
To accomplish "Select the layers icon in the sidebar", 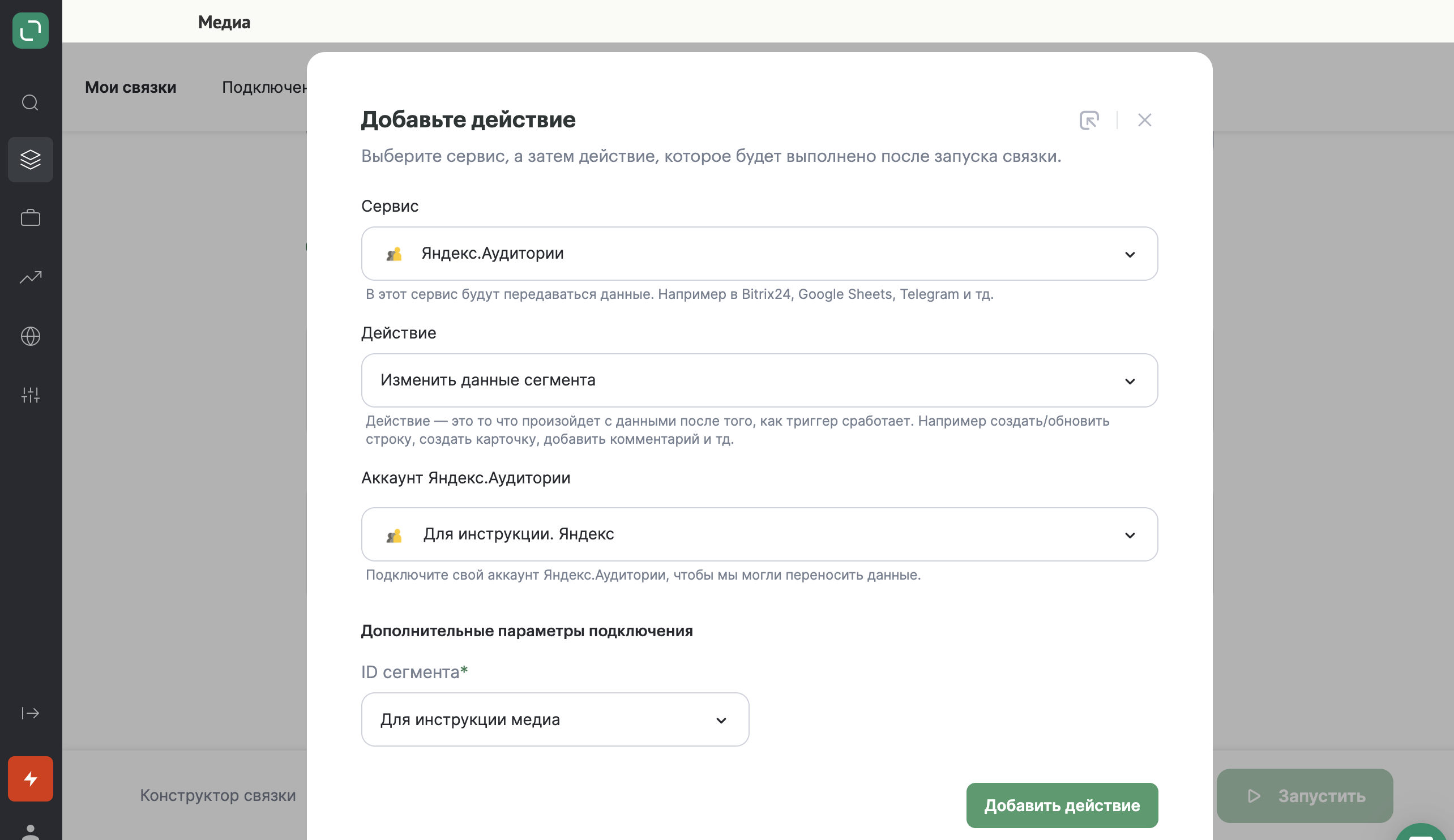I will click(31, 160).
